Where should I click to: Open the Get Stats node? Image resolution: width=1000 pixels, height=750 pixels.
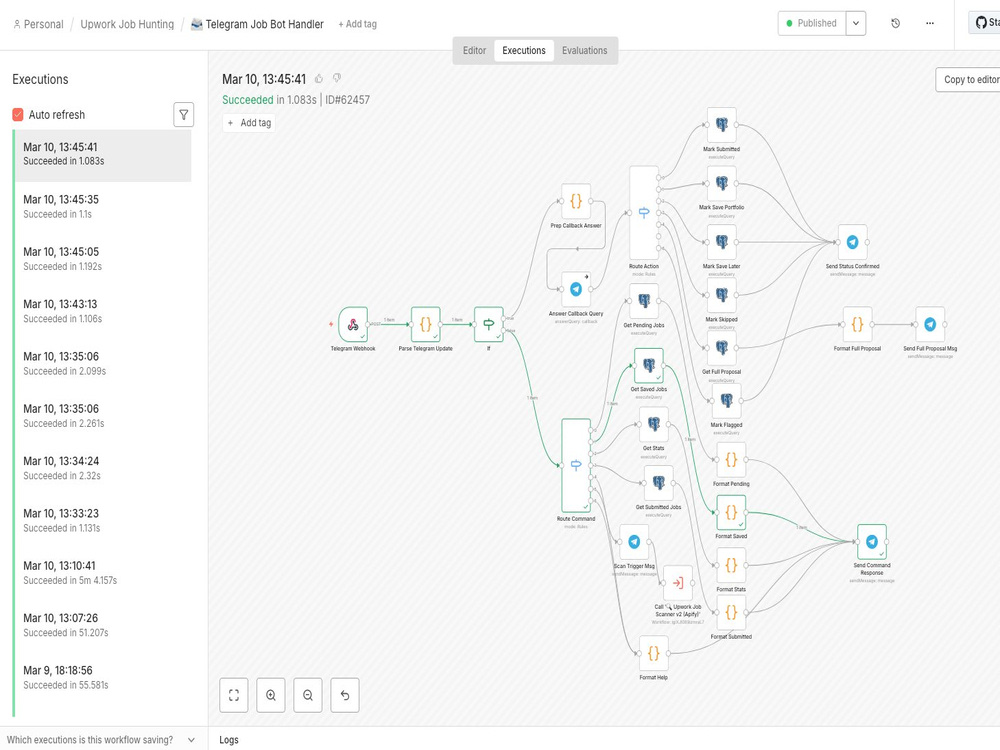[654, 425]
